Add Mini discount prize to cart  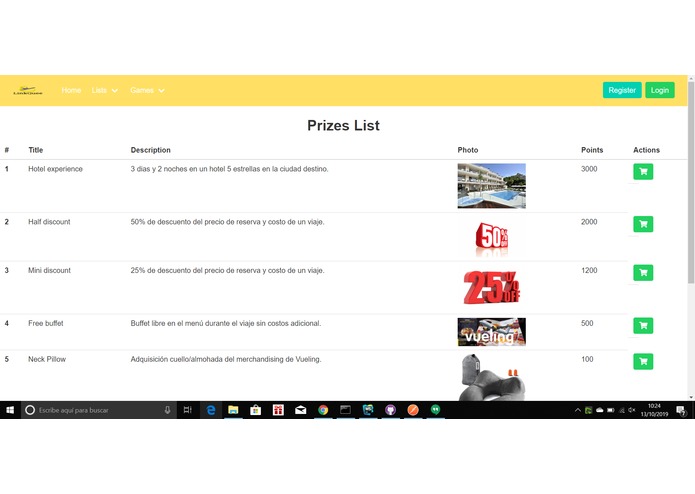tap(643, 272)
